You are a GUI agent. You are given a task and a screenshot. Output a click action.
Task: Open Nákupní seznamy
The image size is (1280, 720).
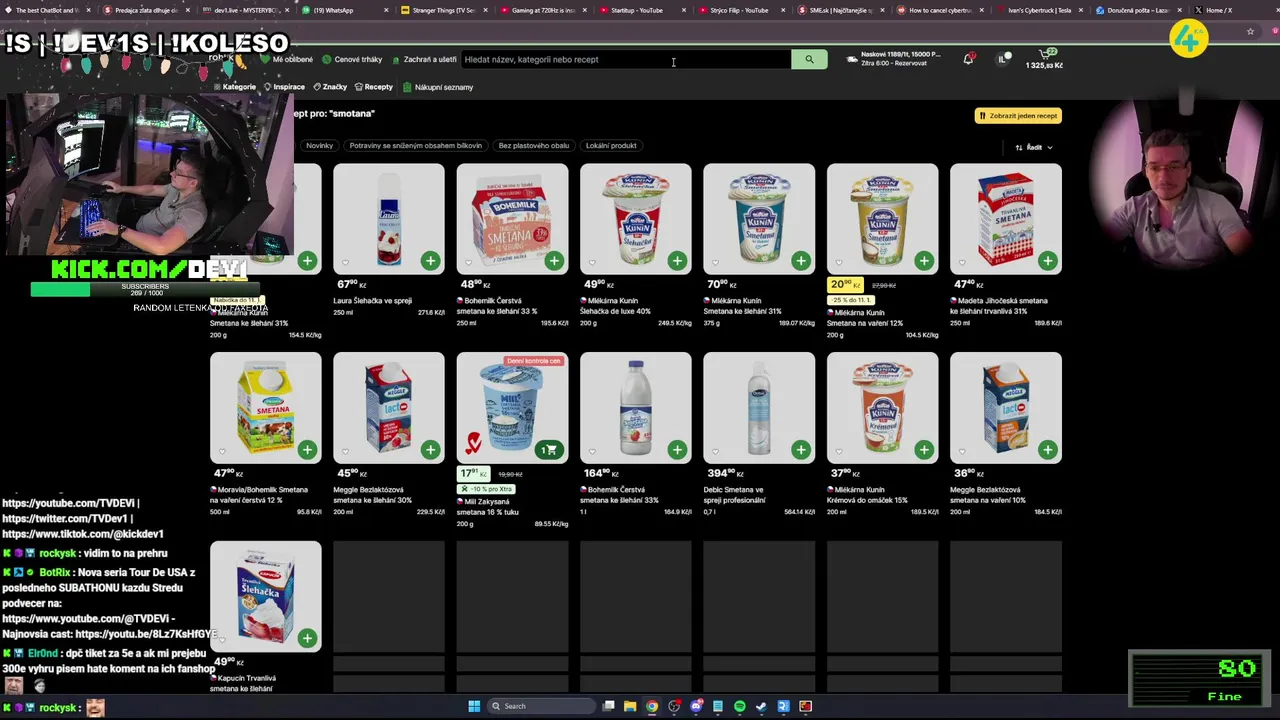point(438,87)
